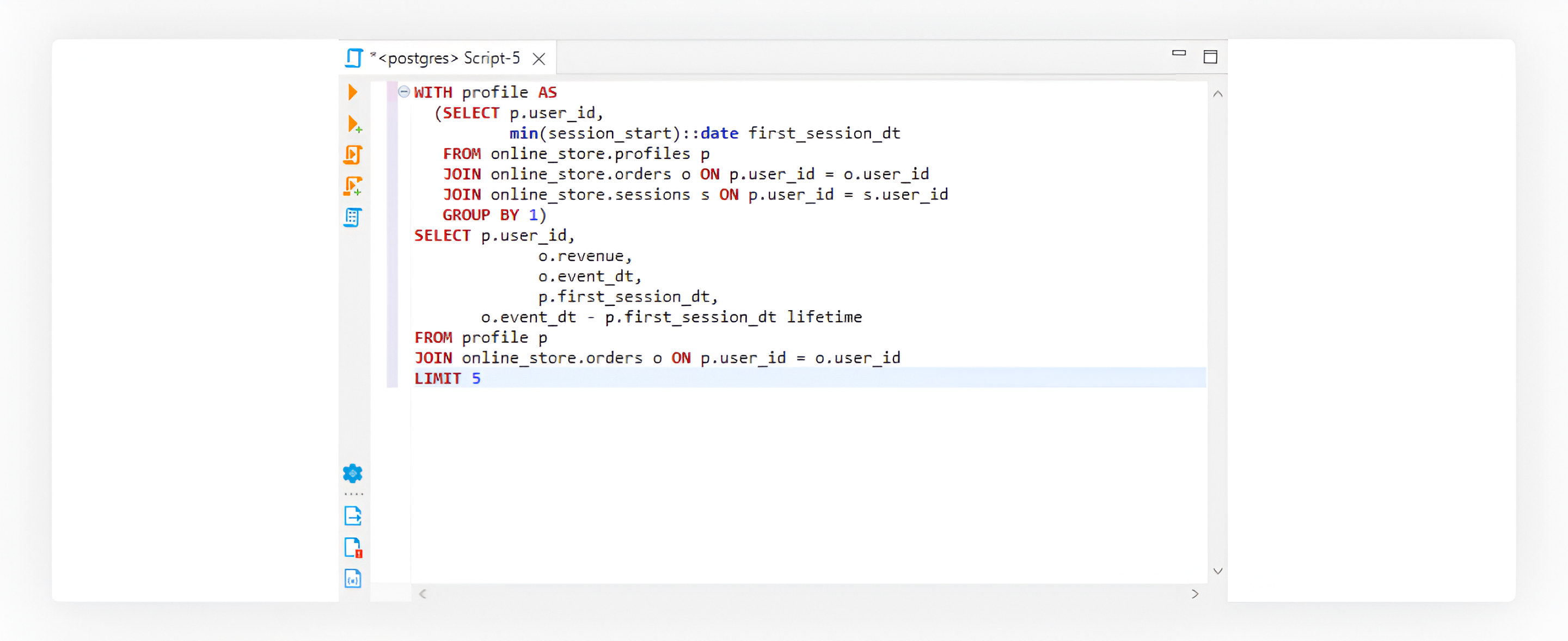Click the Execute SQL script icon
Image resolution: width=1568 pixels, height=641 pixels.
click(x=353, y=155)
